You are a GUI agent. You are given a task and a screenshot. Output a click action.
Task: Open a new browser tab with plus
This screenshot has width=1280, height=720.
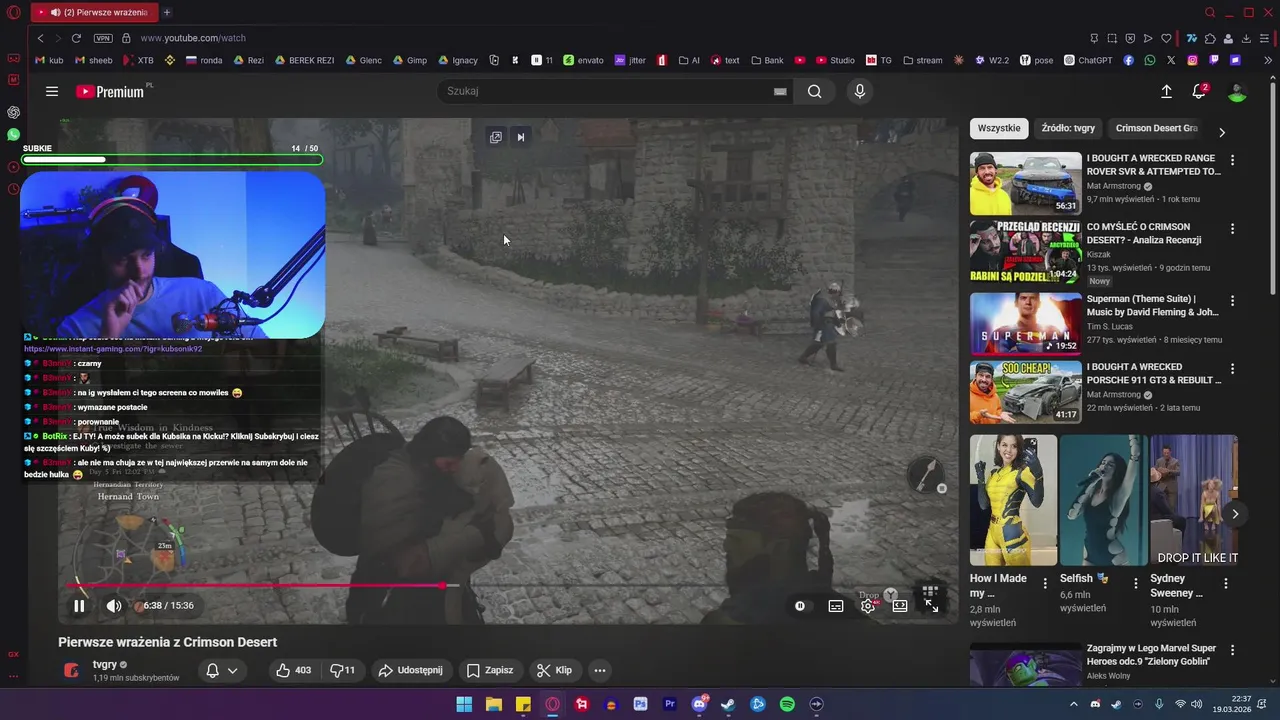pos(167,13)
